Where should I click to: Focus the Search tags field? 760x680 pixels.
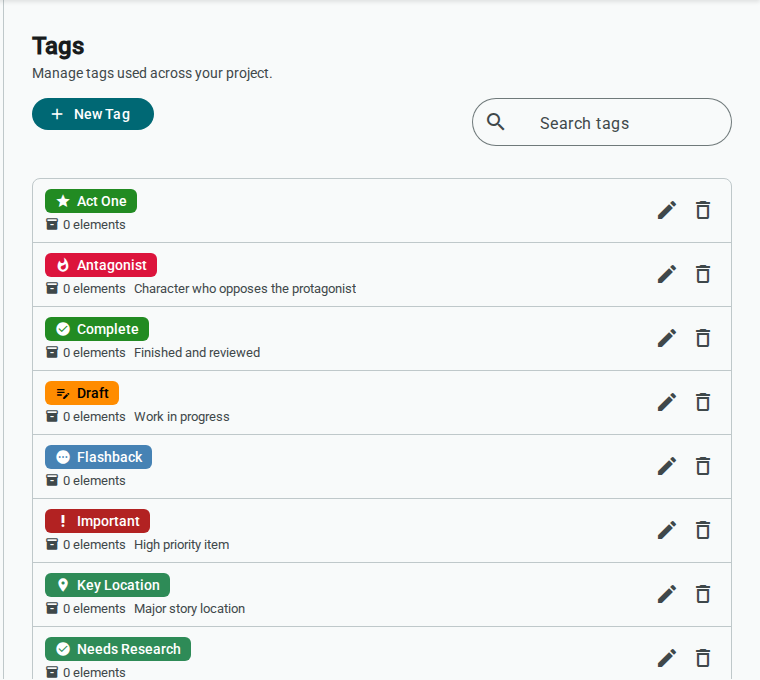(602, 122)
